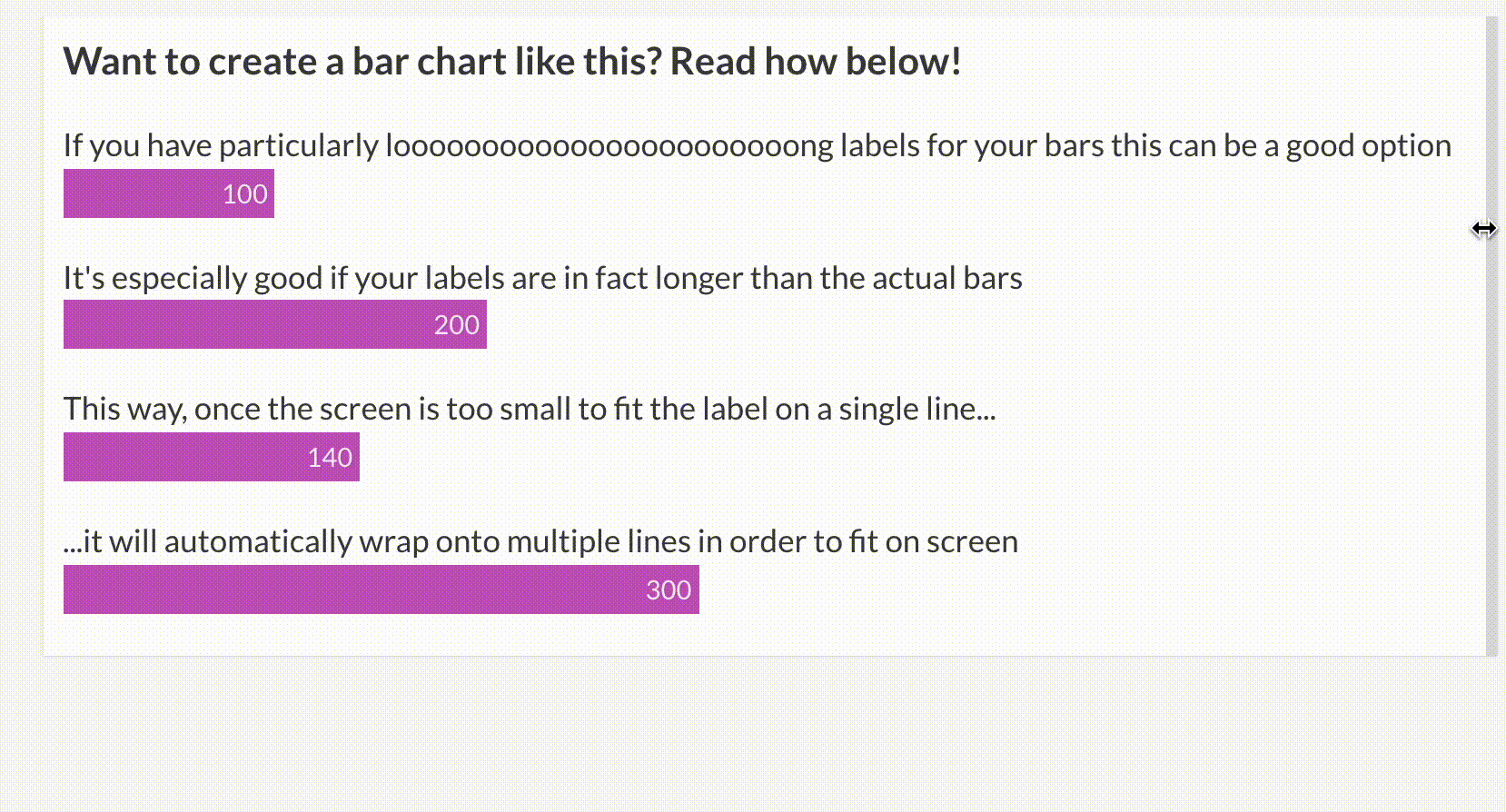
Task: Click the value label 100
Action: [x=245, y=194]
